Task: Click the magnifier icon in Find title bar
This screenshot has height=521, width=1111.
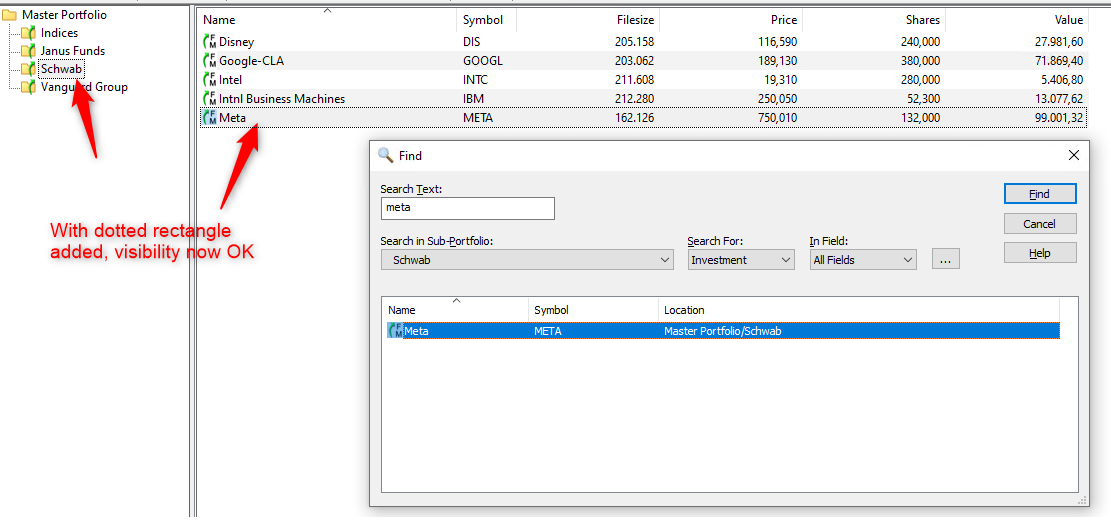Action: point(385,155)
